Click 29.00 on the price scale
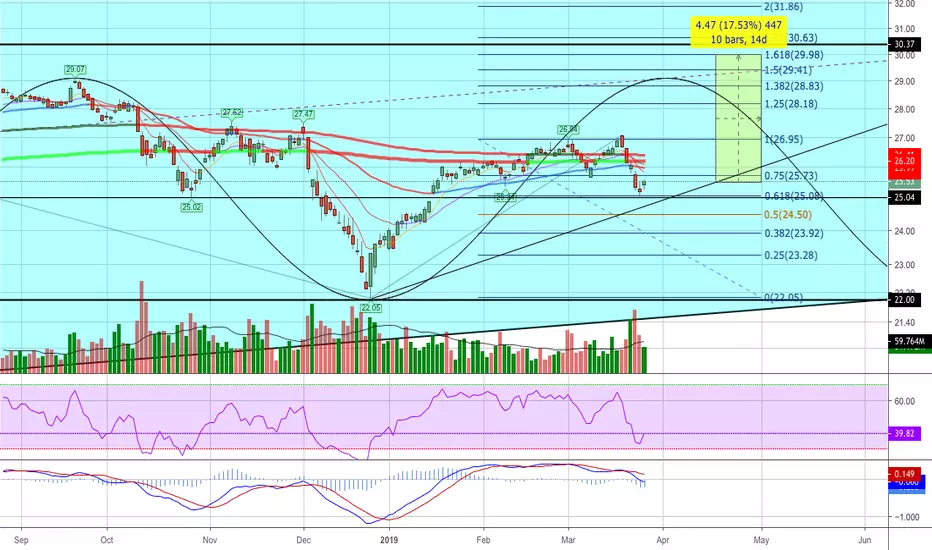Screen dimensions: 932x550 pyautogui.click(x=905, y=81)
